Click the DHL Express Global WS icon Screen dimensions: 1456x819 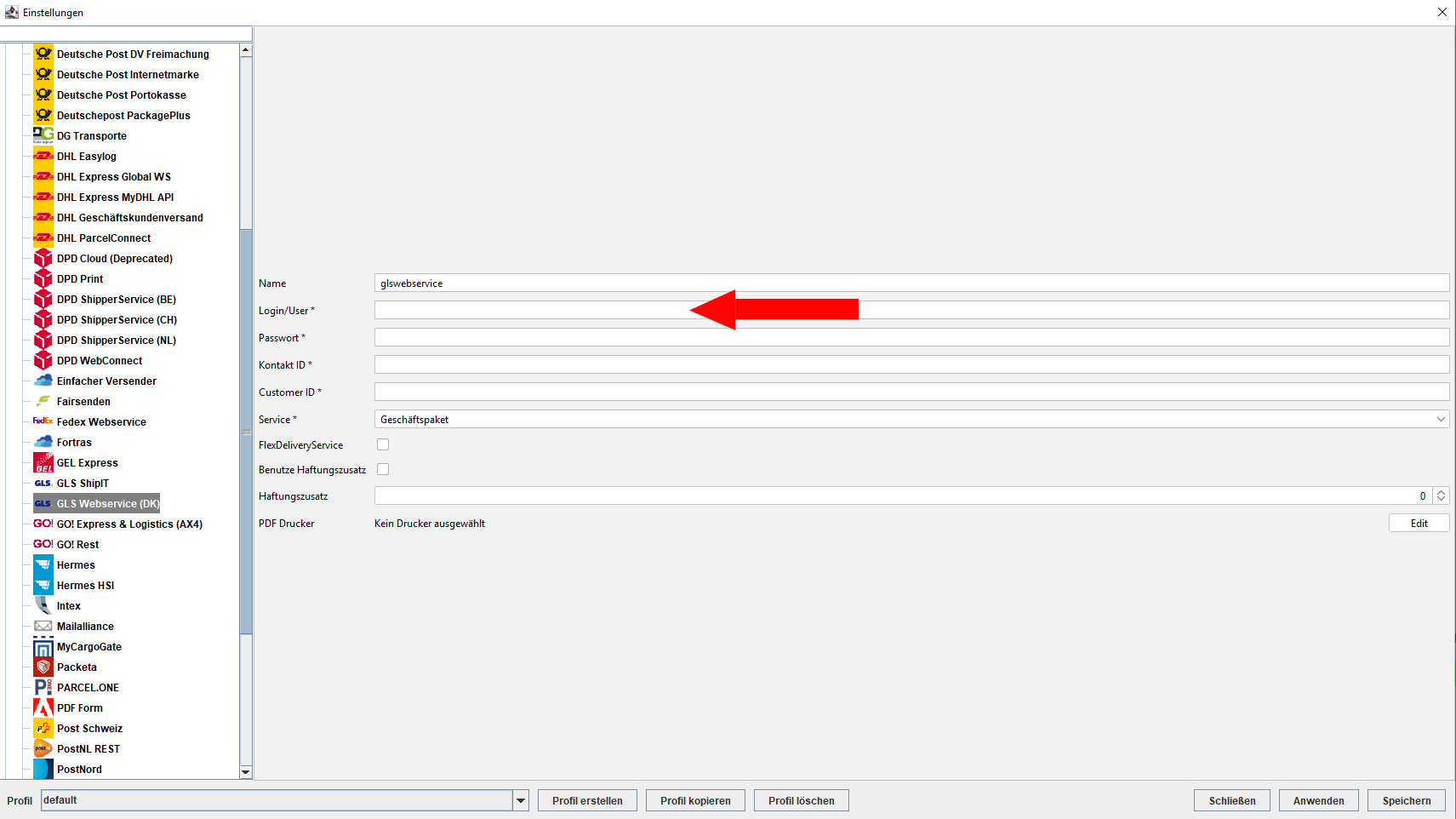43,176
